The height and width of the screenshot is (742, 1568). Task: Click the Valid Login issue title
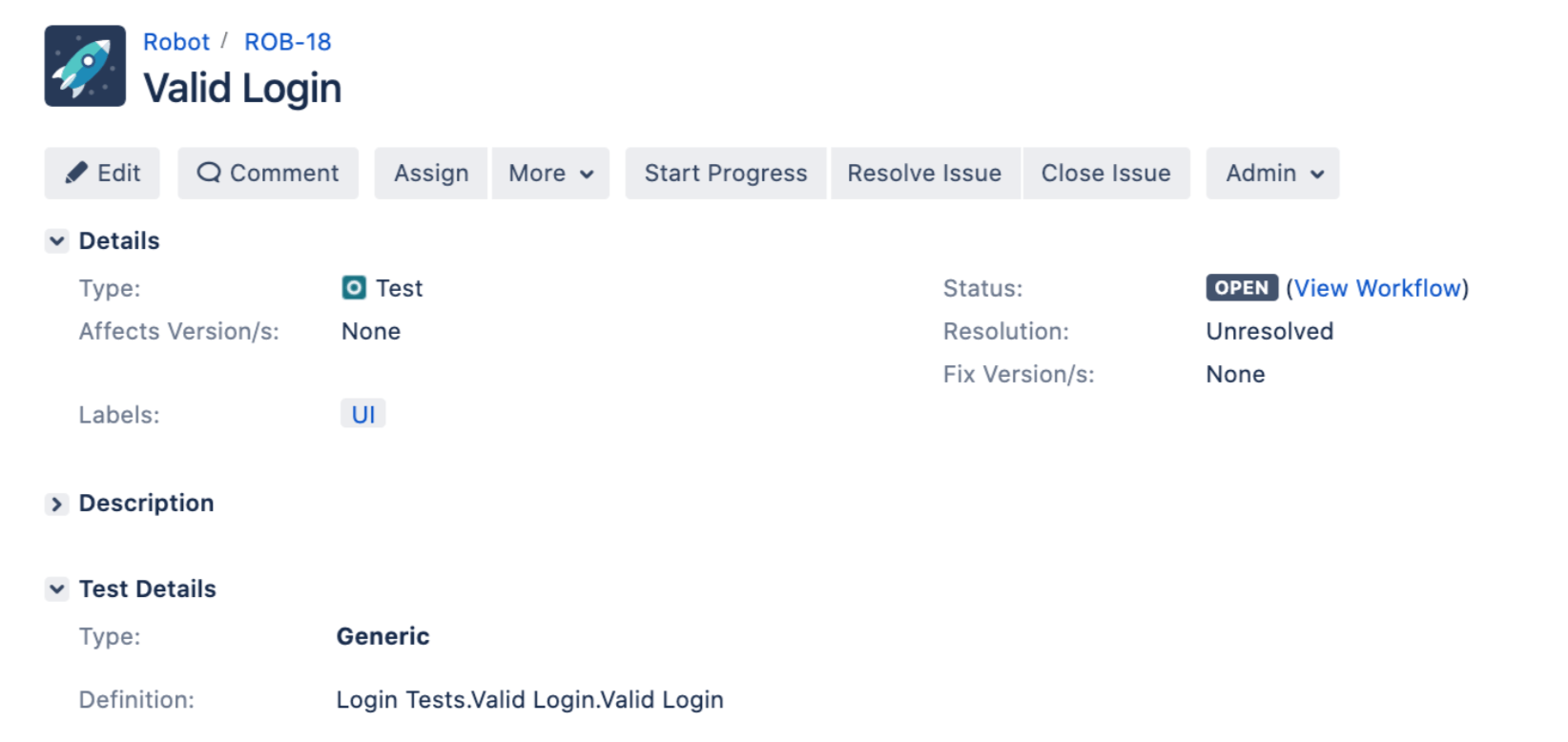coord(242,89)
